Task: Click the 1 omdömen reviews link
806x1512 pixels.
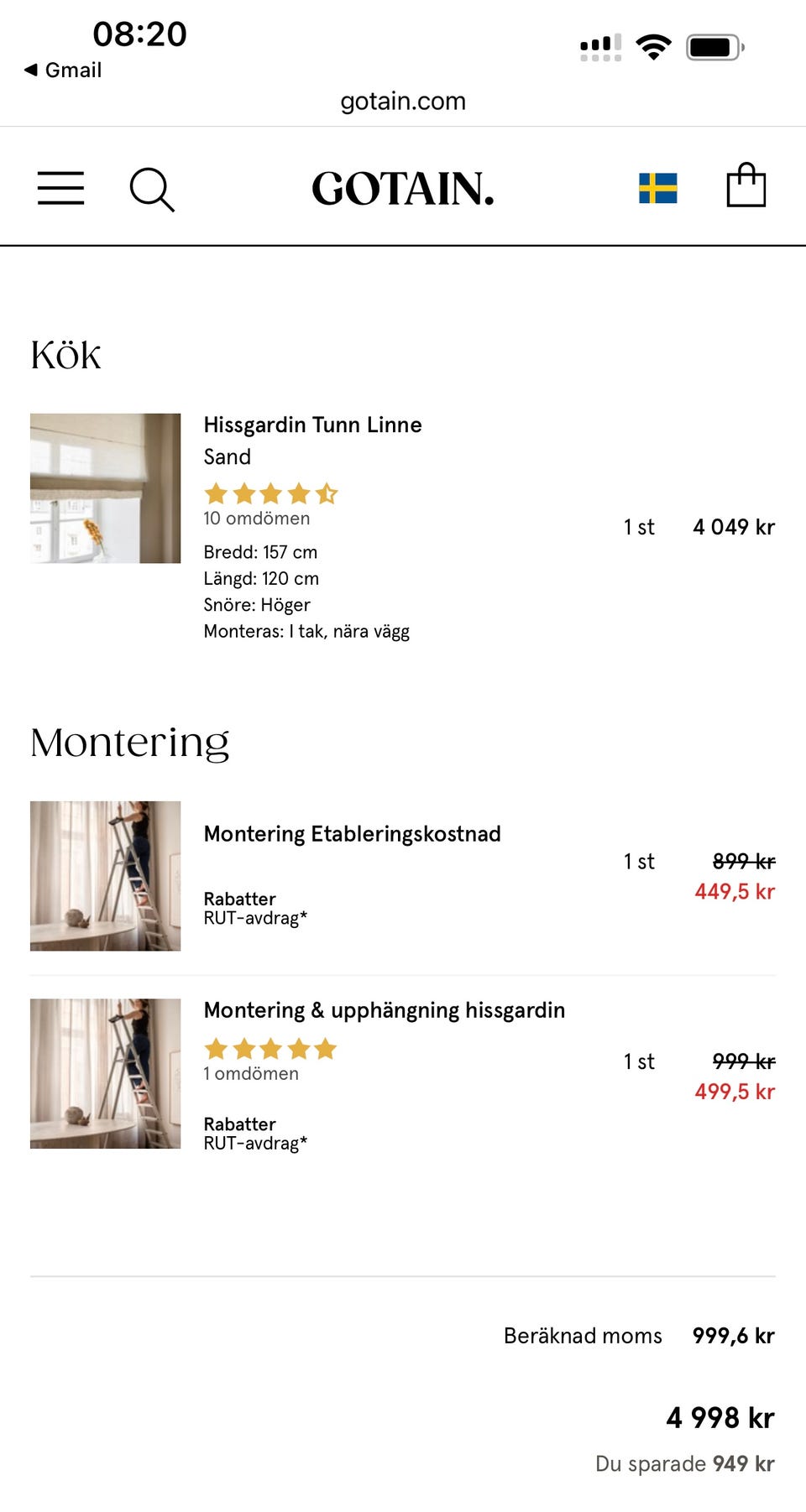Action: [x=250, y=1073]
